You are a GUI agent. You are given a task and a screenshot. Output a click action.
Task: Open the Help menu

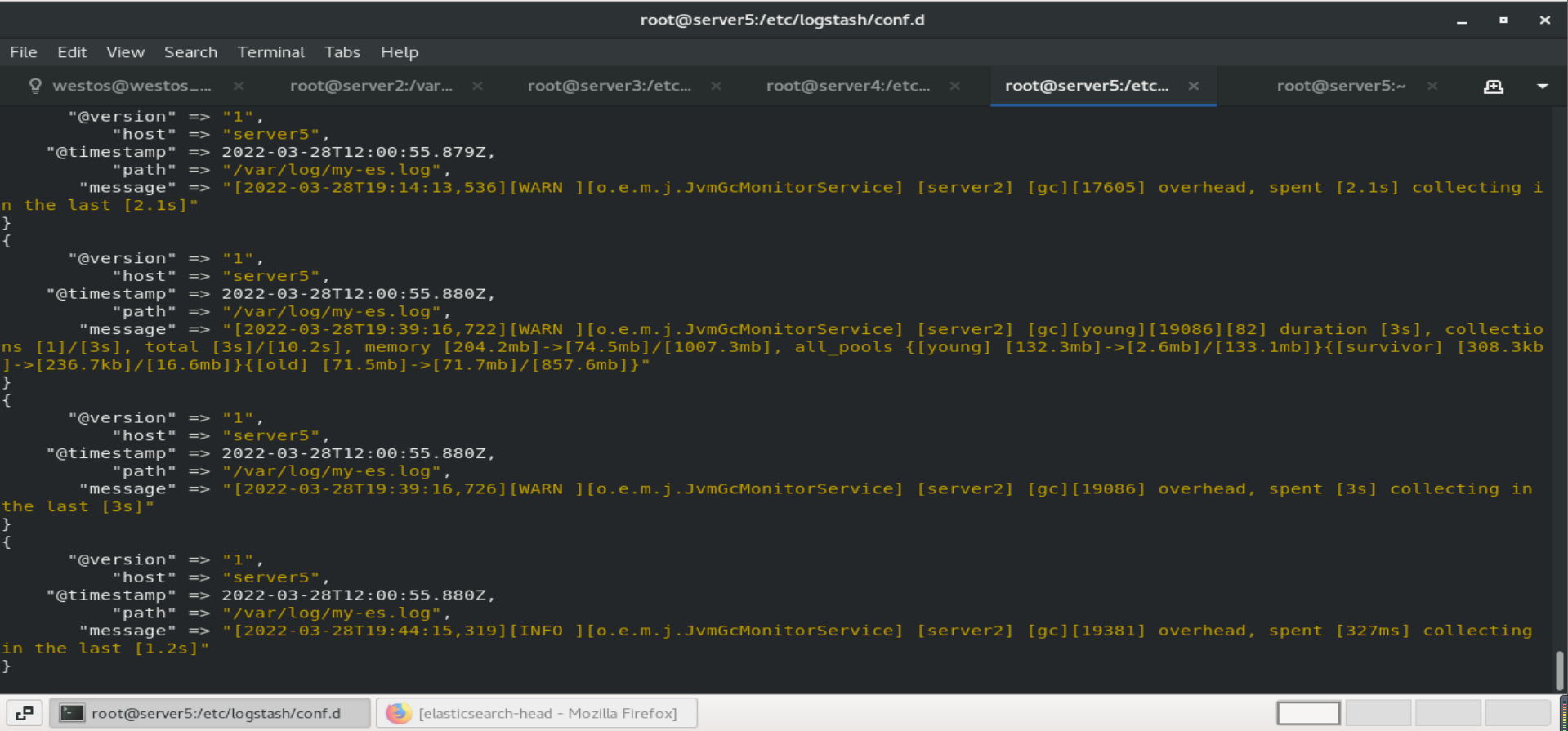400,52
